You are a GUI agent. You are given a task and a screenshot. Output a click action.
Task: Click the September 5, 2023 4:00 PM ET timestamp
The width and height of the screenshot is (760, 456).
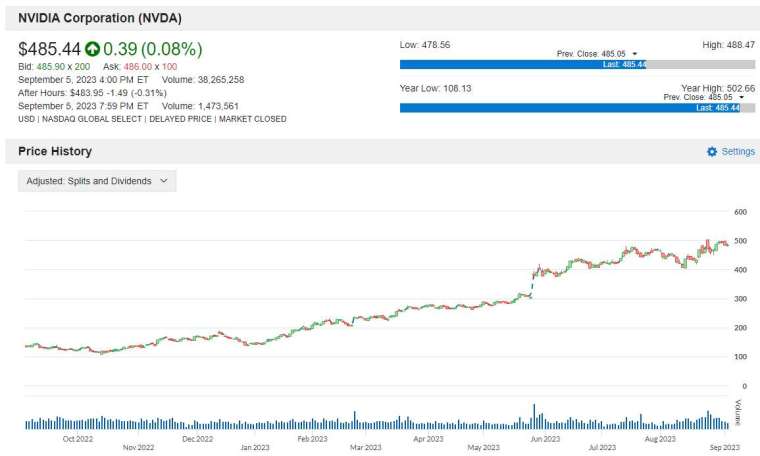click(83, 79)
